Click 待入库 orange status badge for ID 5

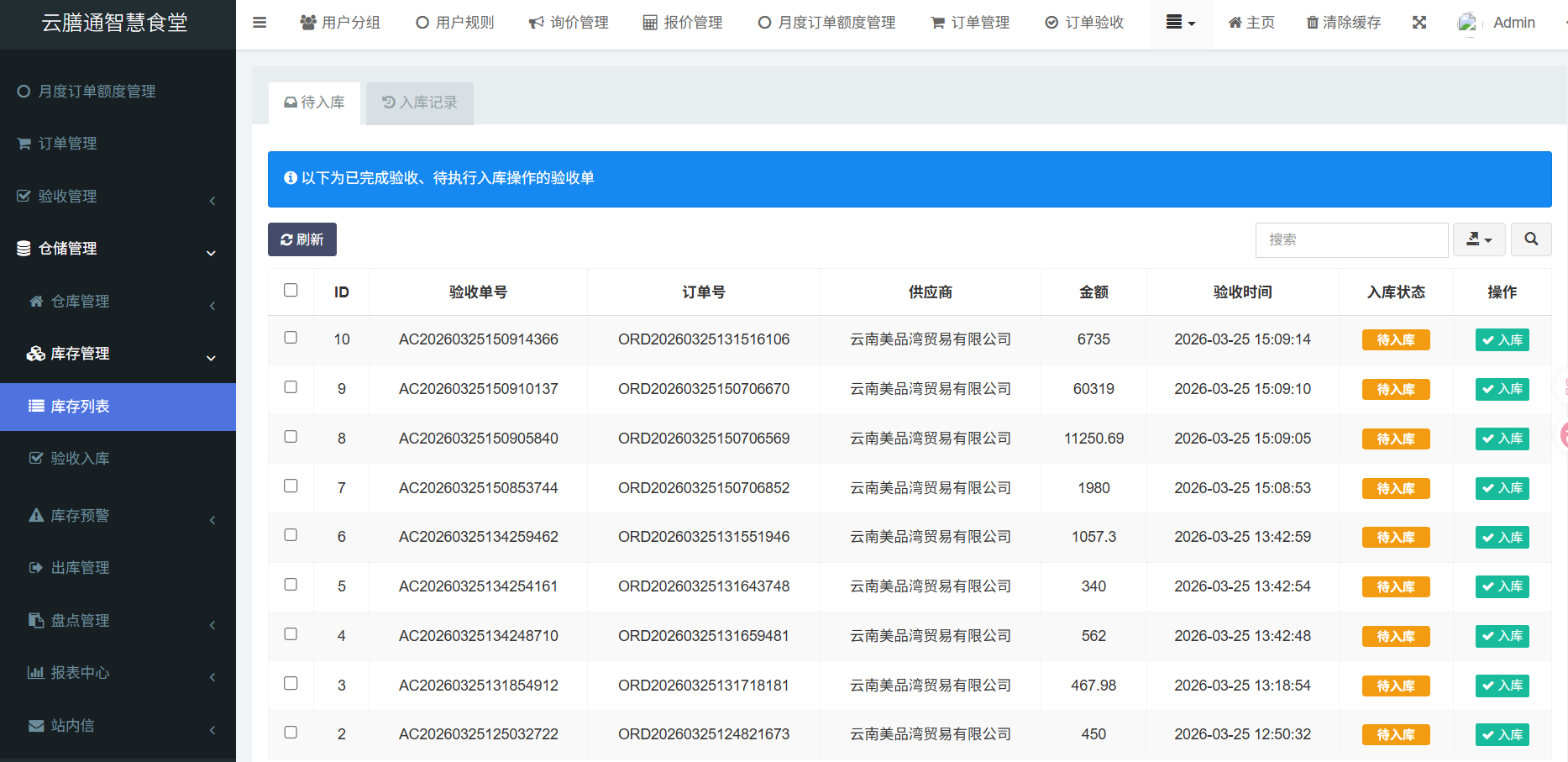click(x=1395, y=586)
